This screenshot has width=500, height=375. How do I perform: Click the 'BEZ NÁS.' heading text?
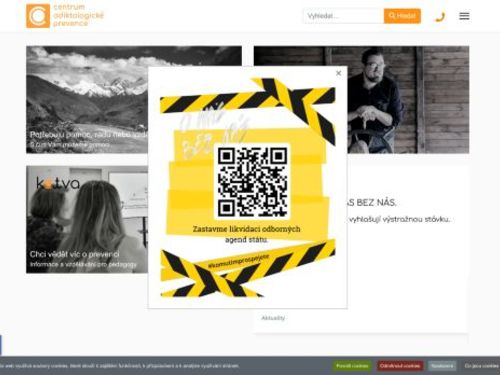point(376,202)
